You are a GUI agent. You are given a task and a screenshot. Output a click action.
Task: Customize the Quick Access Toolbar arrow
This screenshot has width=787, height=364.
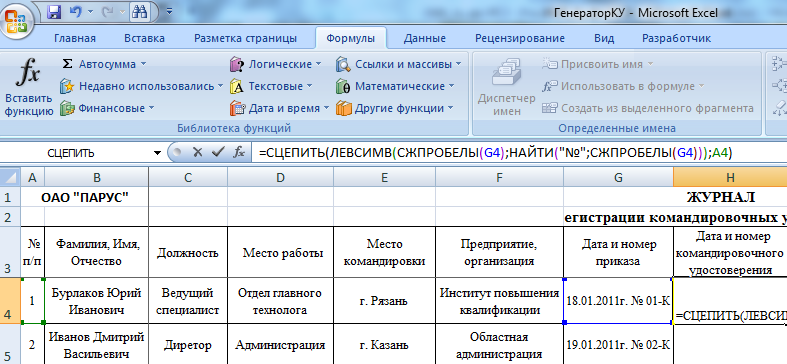(x=169, y=11)
